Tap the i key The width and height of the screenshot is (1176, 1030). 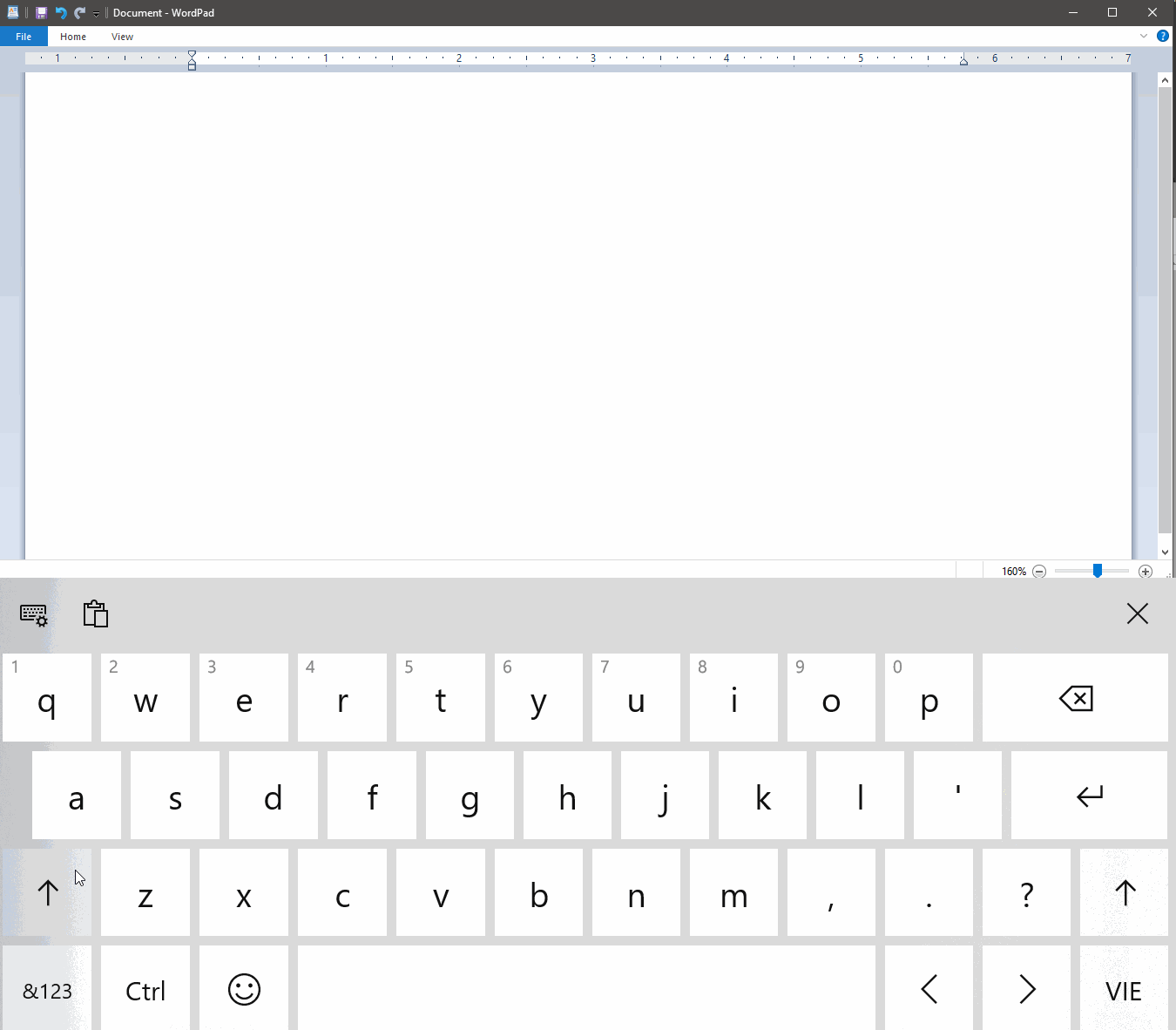pyautogui.click(x=733, y=698)
